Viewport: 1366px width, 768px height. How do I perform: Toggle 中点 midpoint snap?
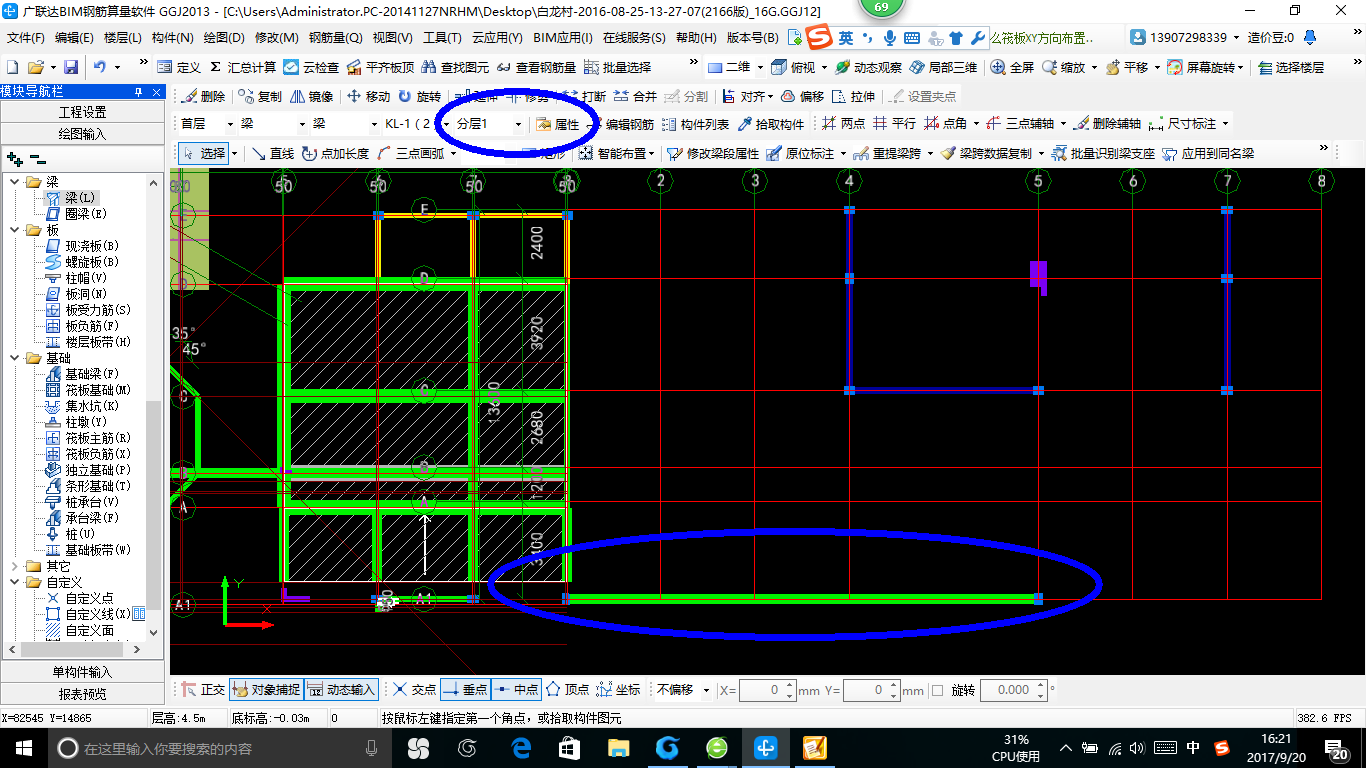pyautogui.click(x=516, y=690)
